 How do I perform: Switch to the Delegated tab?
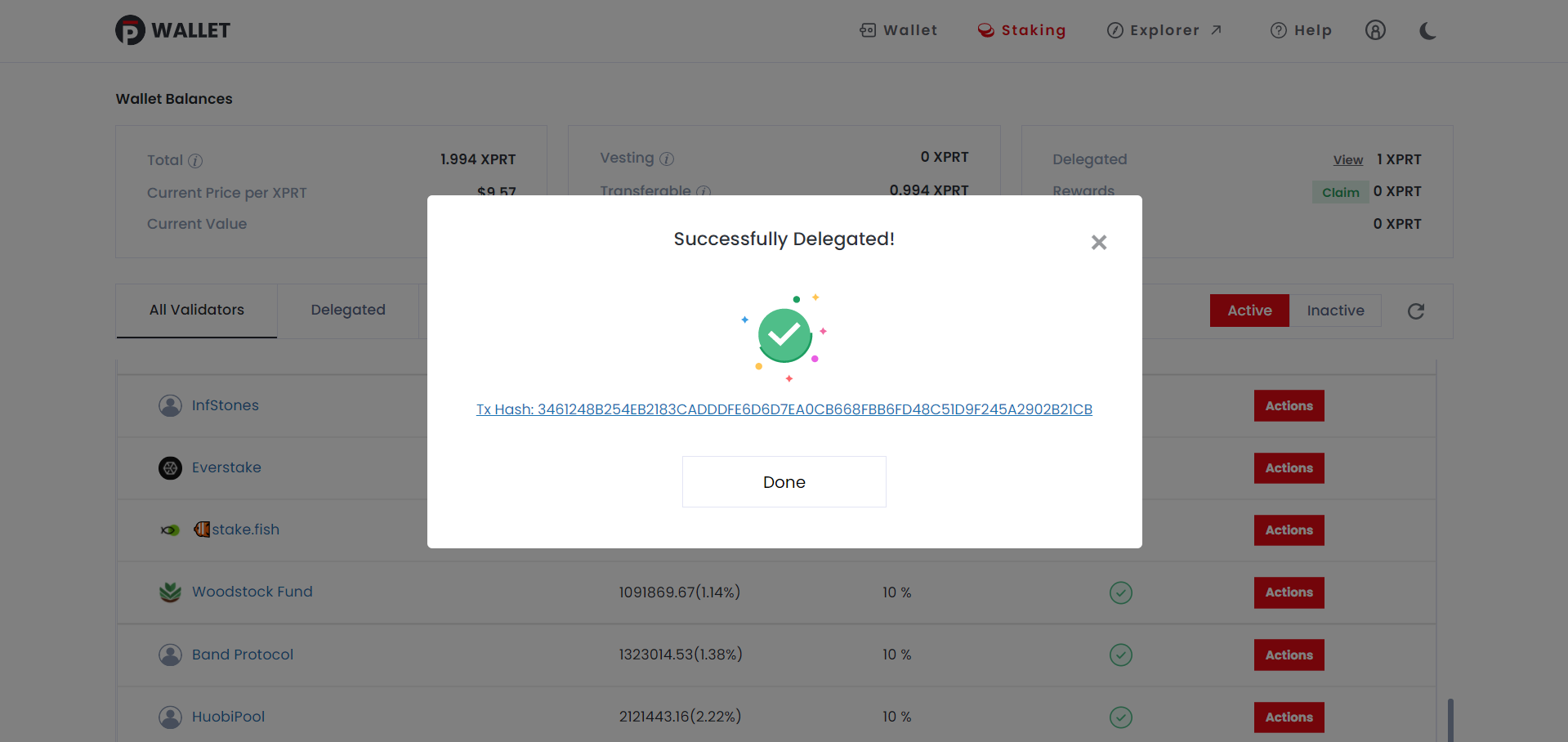[x=348, y=310]
